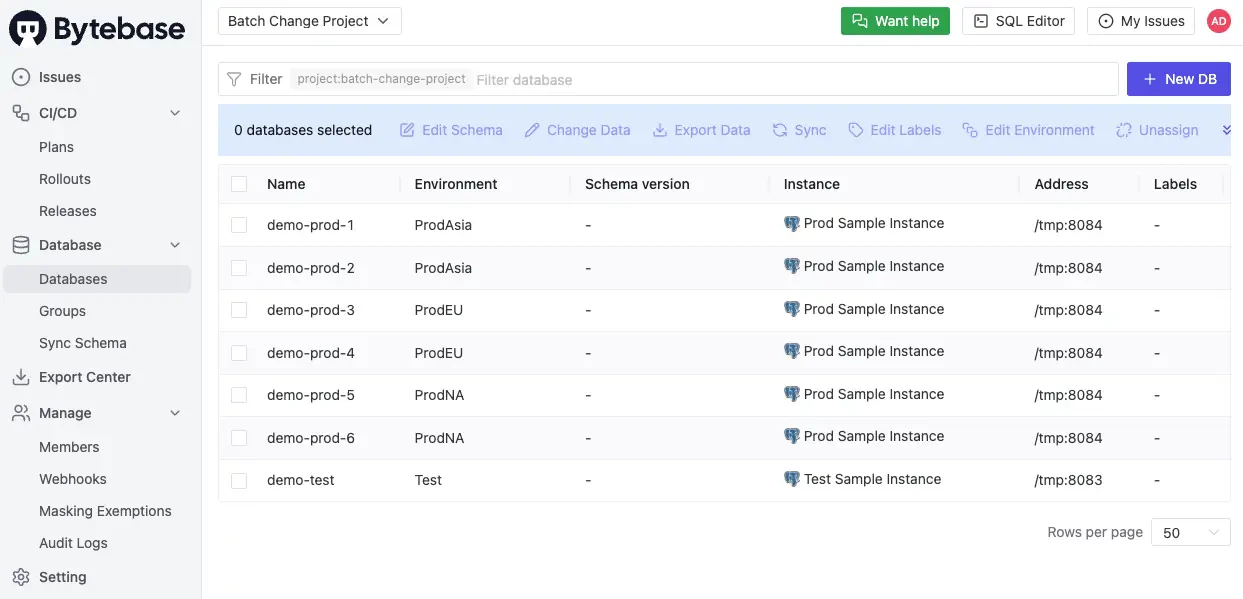The width and height of the screenshot is (1243, 599).
Task: Click the Setting gear icon
Action: pos(21,577)
